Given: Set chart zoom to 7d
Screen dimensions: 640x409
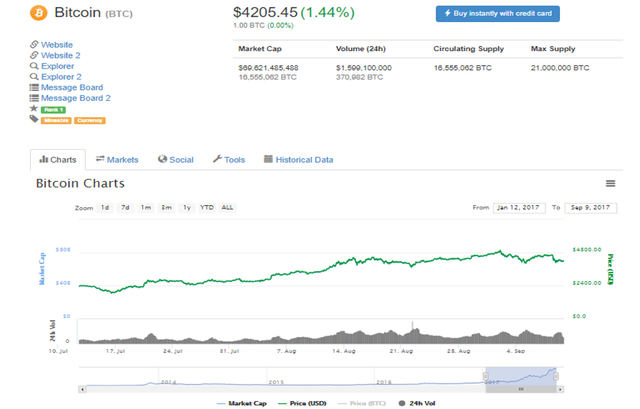Looking at the screenshot, I should click(125, 208).
